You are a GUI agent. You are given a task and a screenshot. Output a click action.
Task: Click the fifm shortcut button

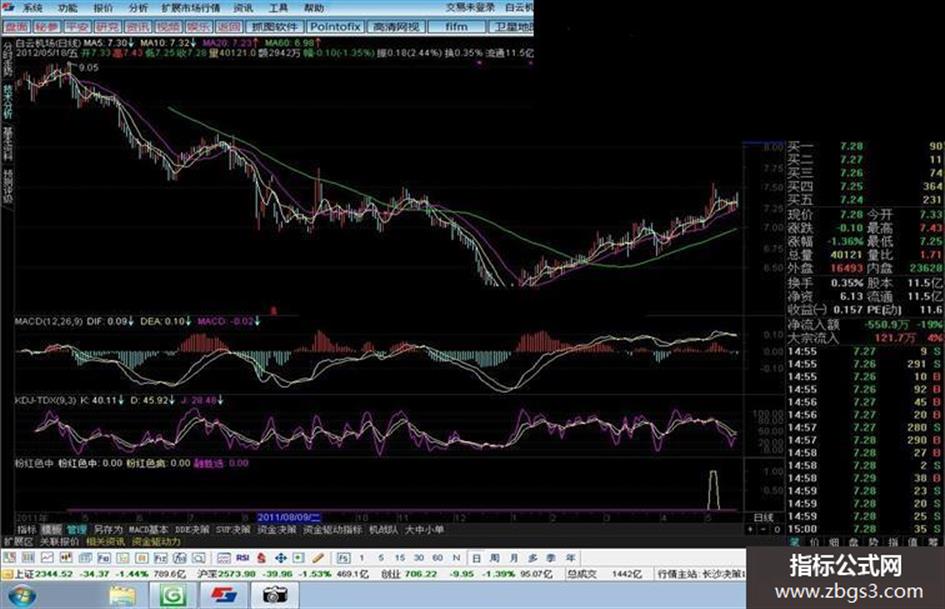click(456, 27)
